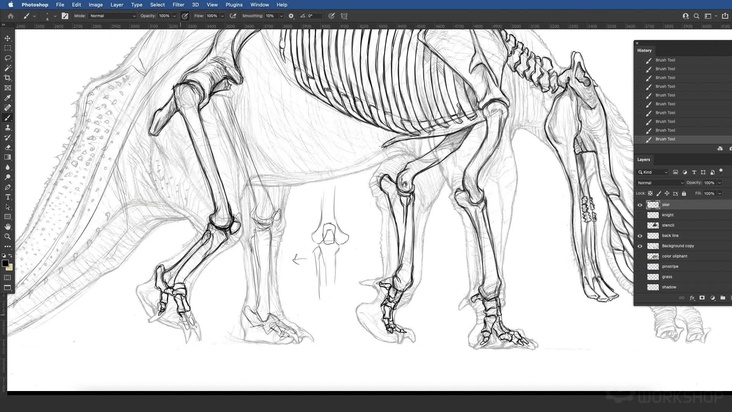The image size is (732, 412).
Task: Open the Kind filter dropdown
Action: (x=653, y=172)
